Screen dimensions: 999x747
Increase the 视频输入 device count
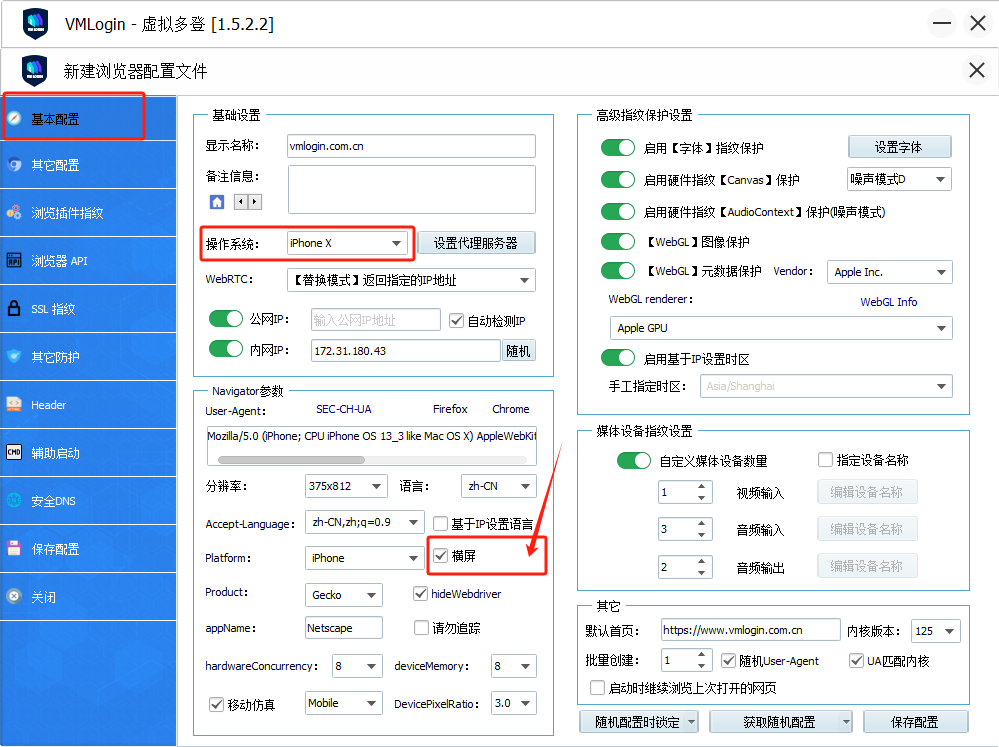(x=701, y=486)
